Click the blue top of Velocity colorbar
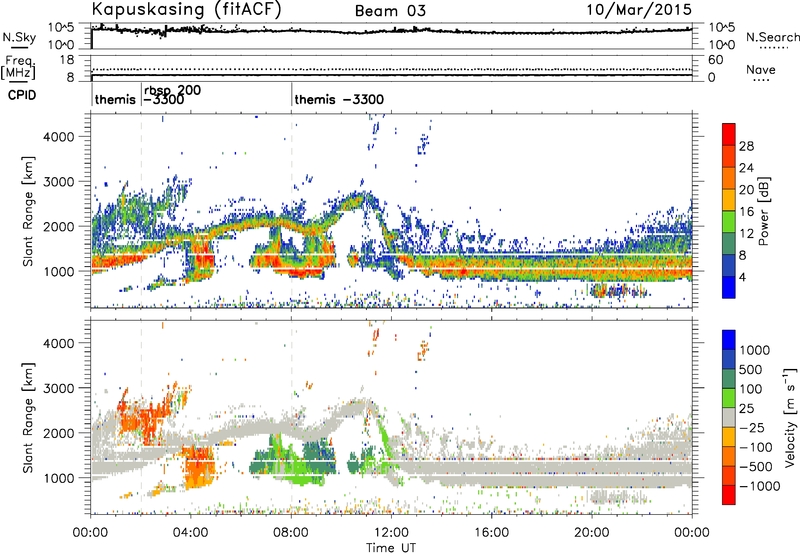The height and width of the screenshot is (554, 800). coord(729,340)
